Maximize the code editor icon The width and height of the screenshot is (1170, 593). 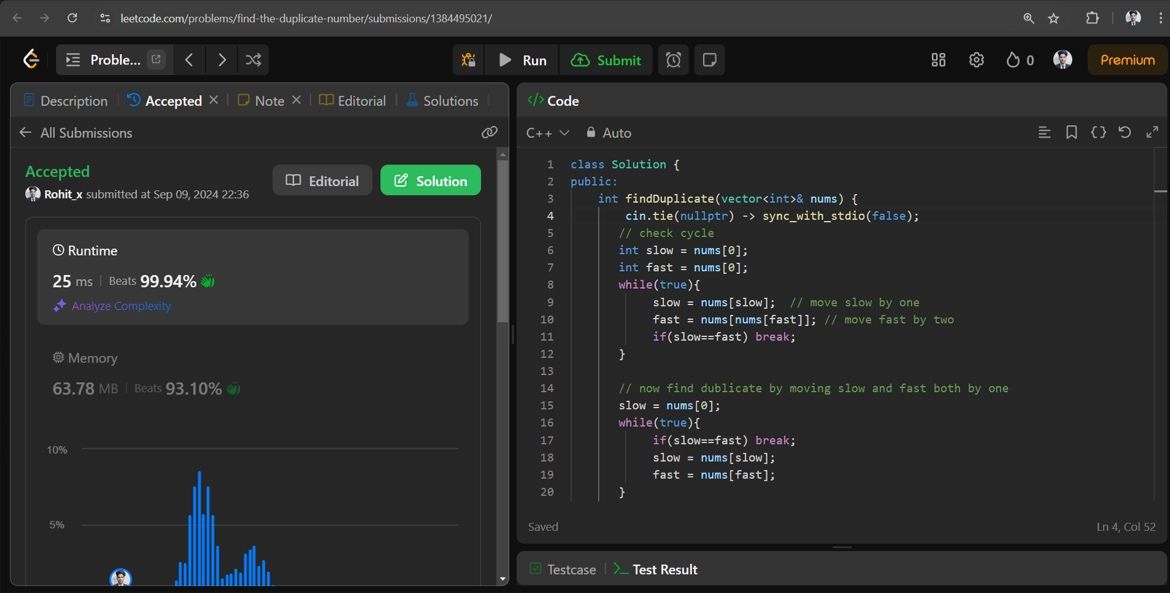click(x=1152, y=133)
